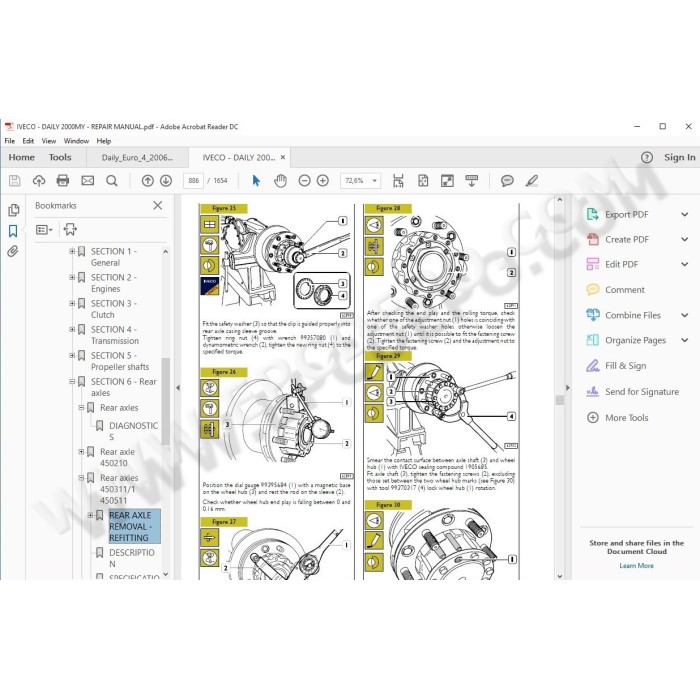700x700 pixels.
Task: Select the DESCRIPTION bookmark
Action: 131,558
